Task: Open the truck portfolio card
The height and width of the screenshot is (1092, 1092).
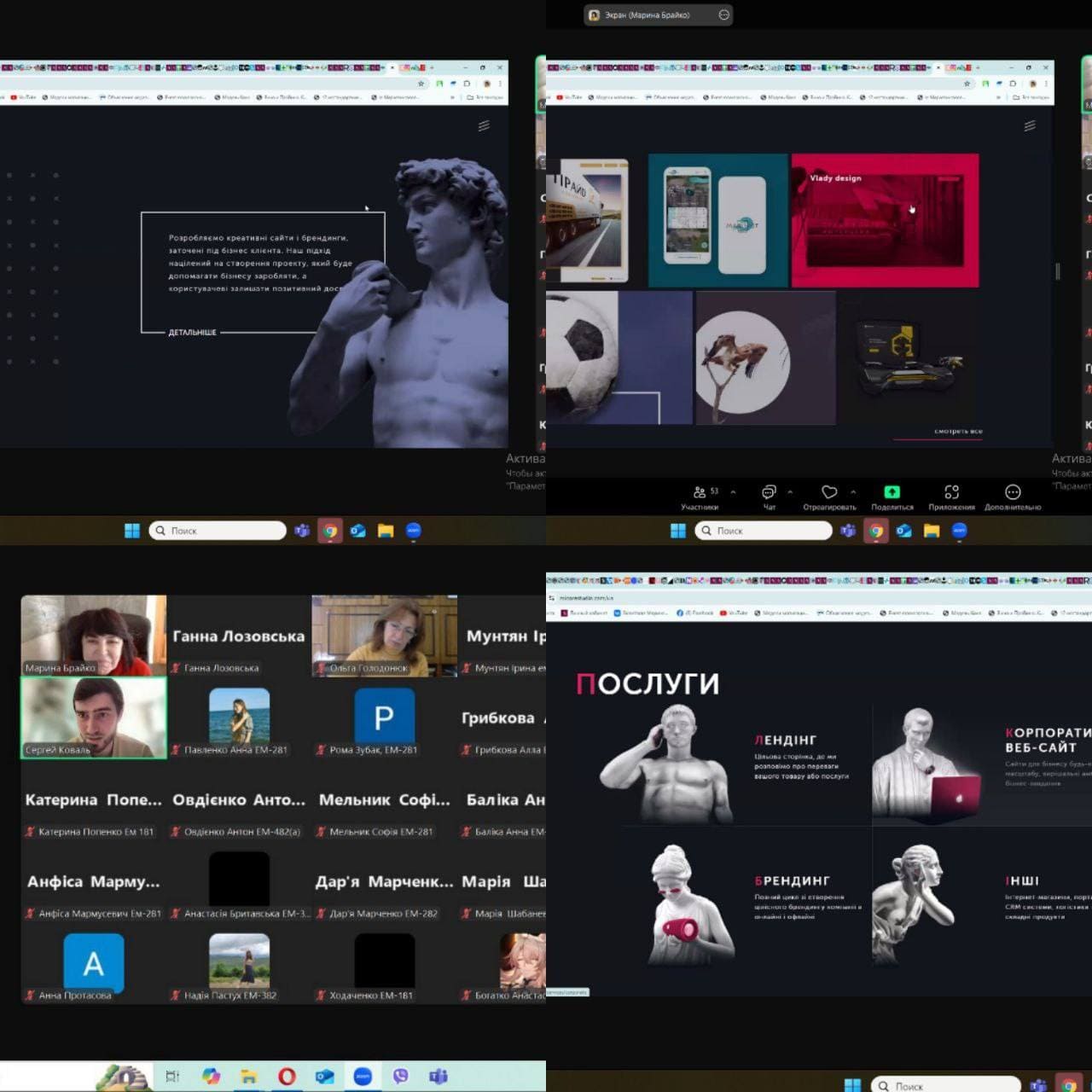Action: [590, 220]
